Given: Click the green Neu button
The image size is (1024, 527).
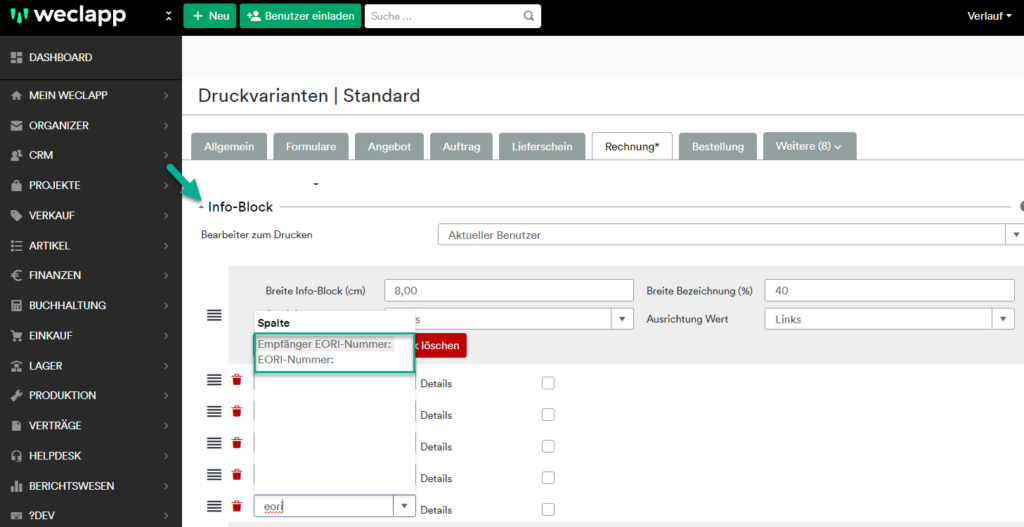Looking at the screenshot, I should (210, 16).
